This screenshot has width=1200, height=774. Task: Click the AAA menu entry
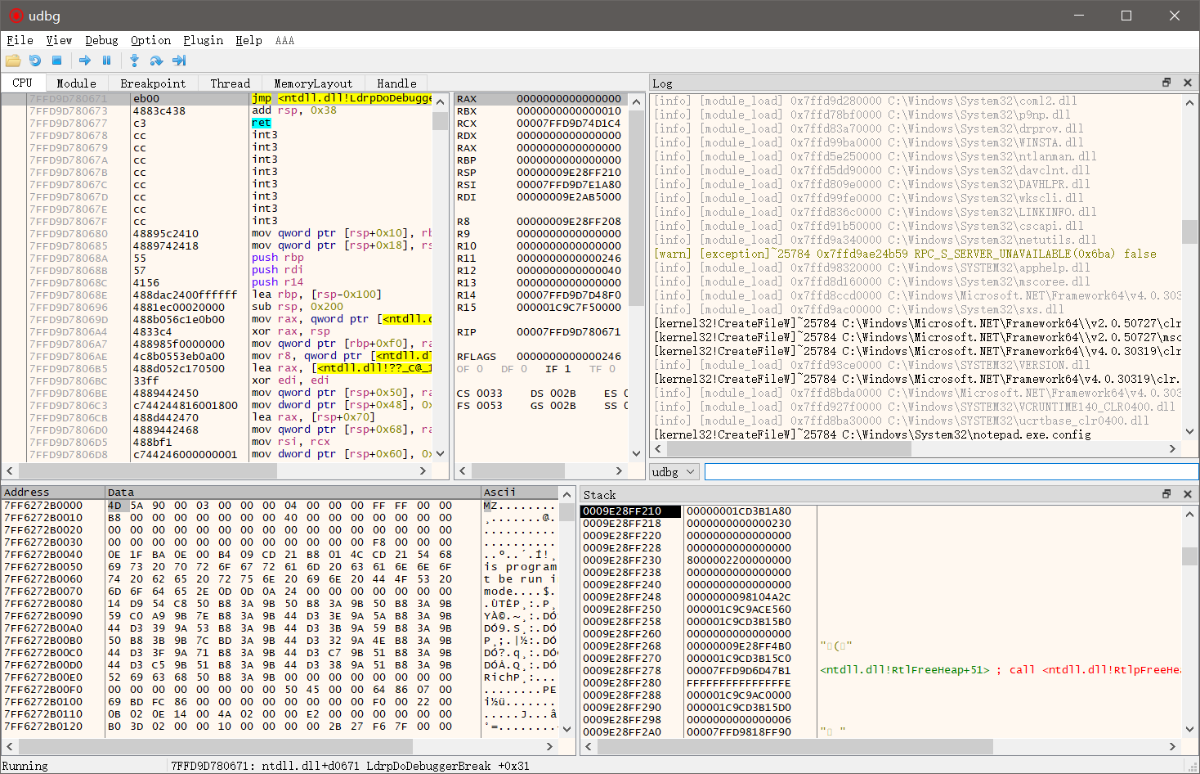tap(285, 40)
